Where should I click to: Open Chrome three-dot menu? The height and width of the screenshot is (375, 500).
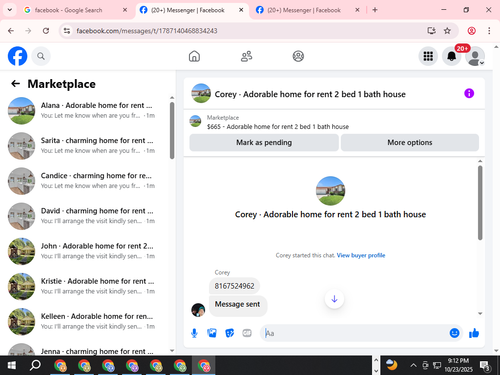[489, 31]
